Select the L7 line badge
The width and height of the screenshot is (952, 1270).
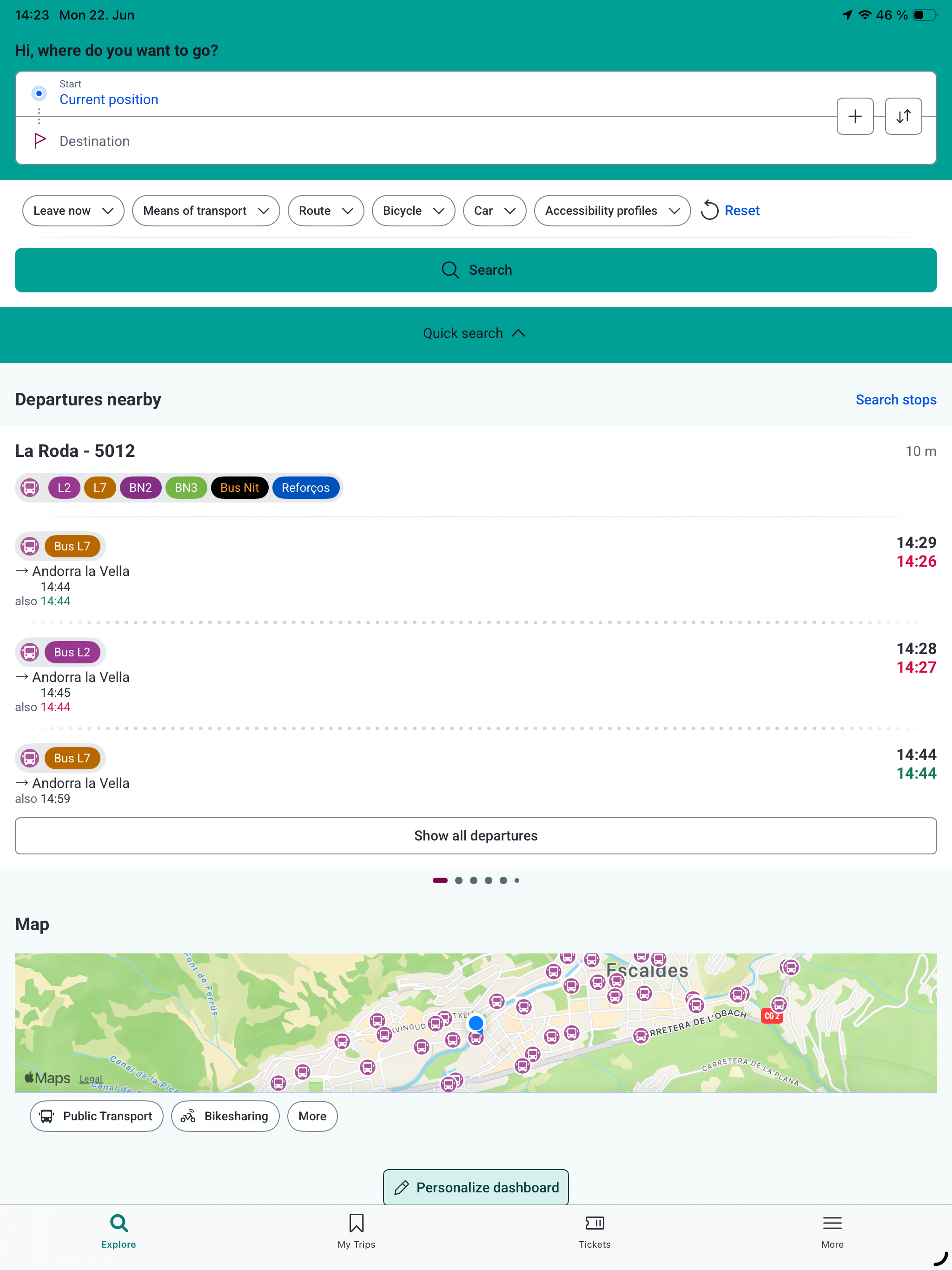tap(100, 488)
